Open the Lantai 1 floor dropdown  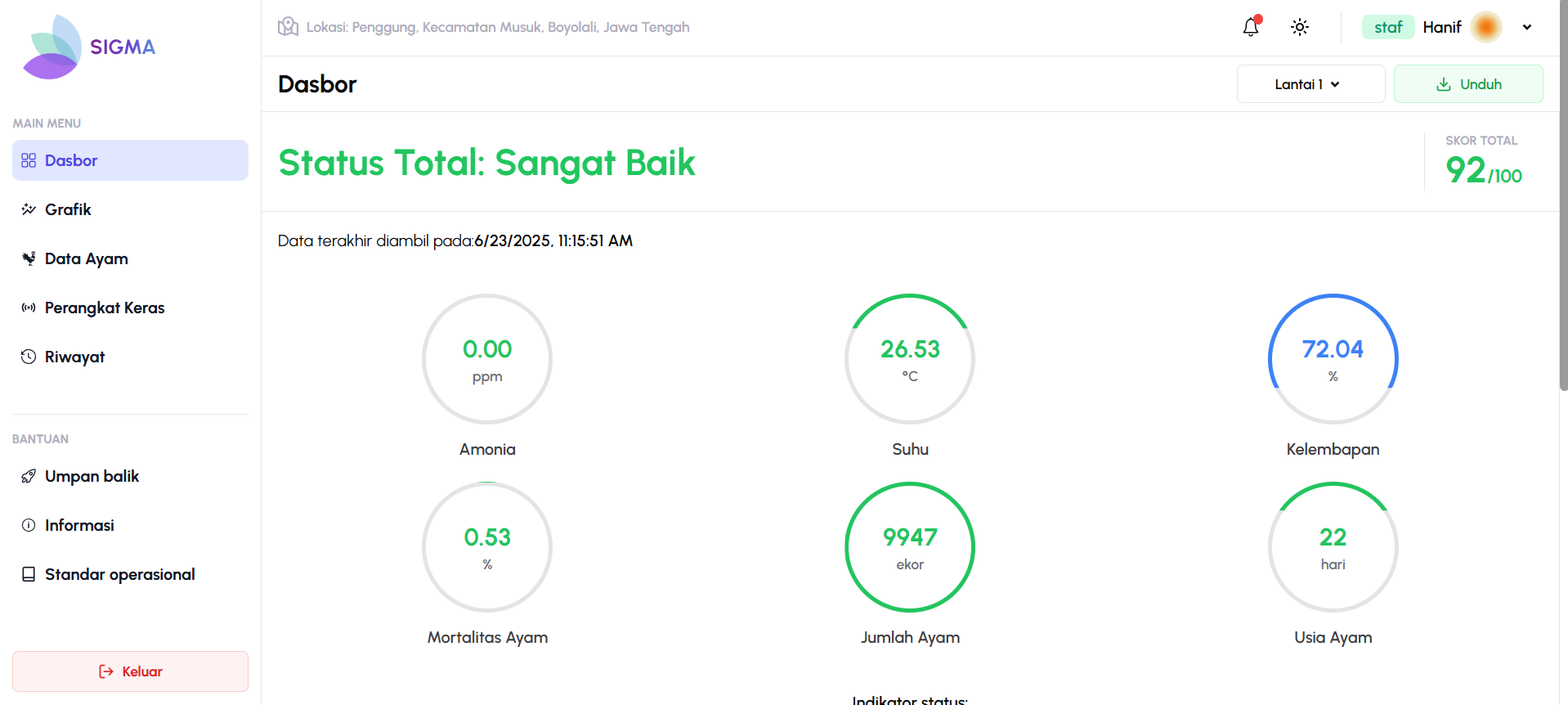pos(1310,84)
